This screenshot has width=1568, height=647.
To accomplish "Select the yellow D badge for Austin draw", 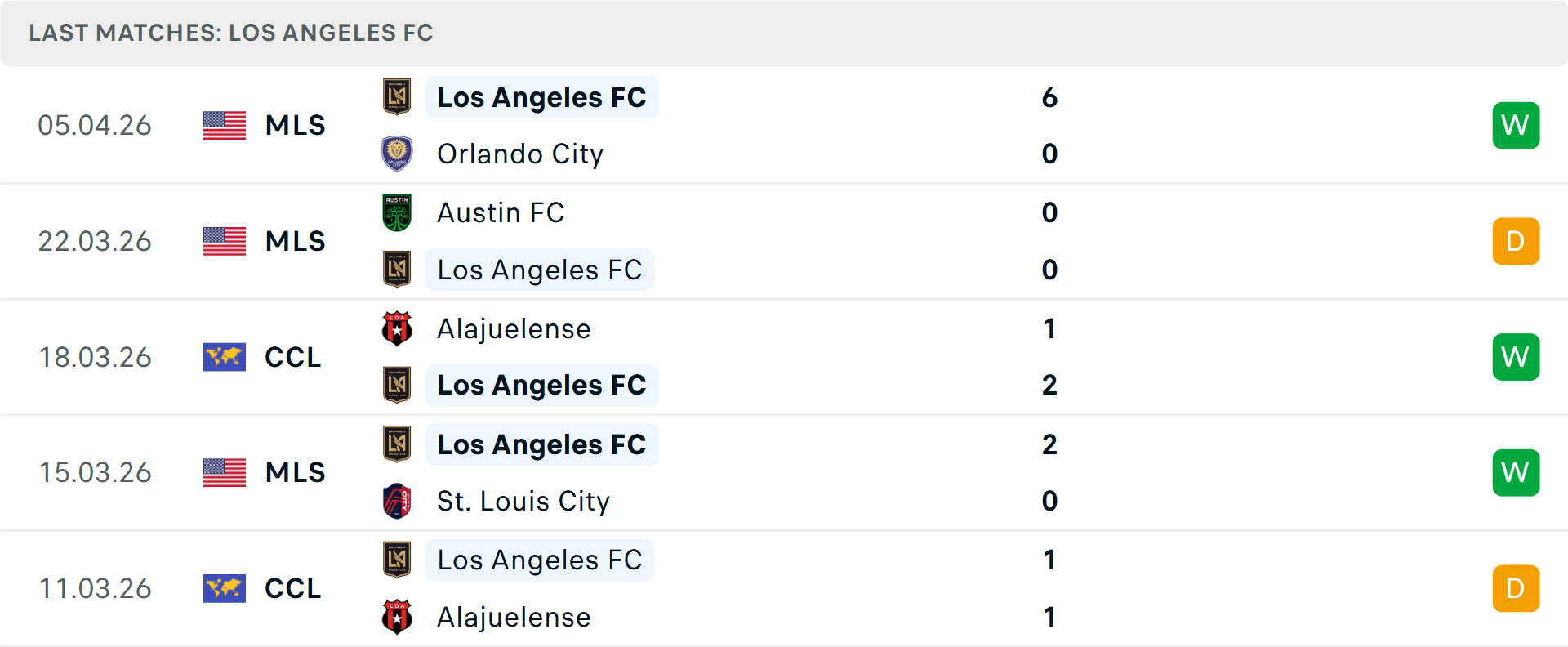I will click(1516, 241).
